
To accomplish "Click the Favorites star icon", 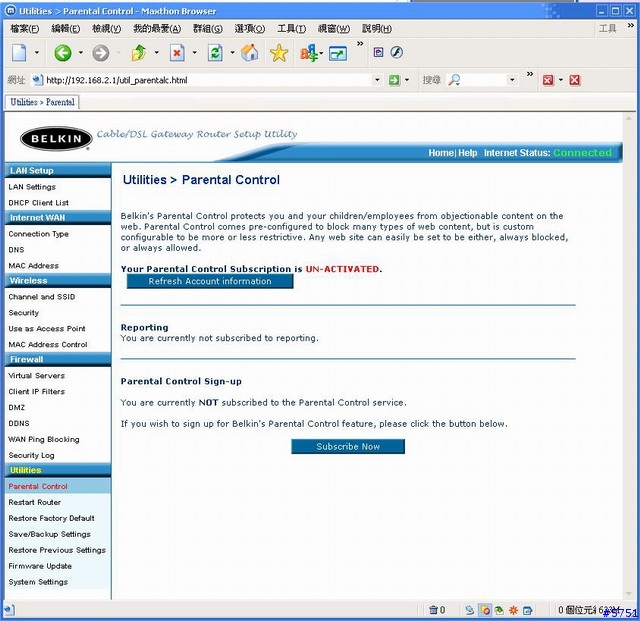I will click(279, 53).
